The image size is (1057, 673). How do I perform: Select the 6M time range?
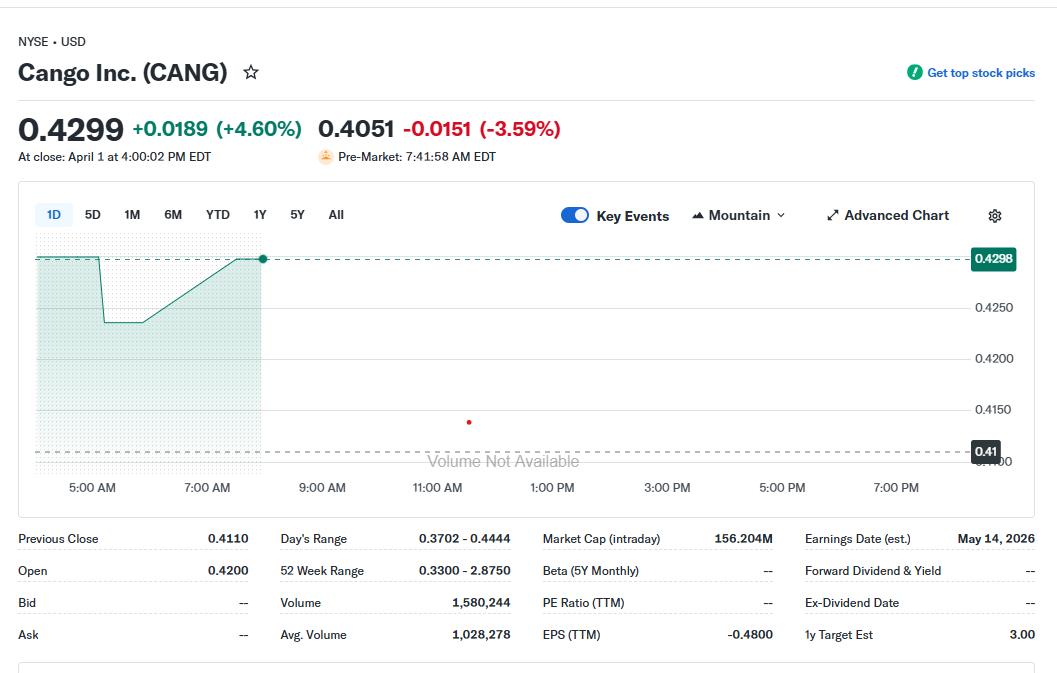click(172, 214)
